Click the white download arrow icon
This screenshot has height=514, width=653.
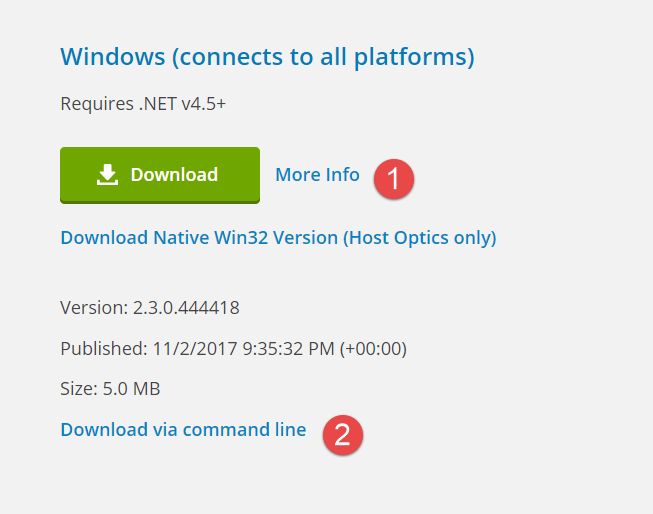point(107,175)
